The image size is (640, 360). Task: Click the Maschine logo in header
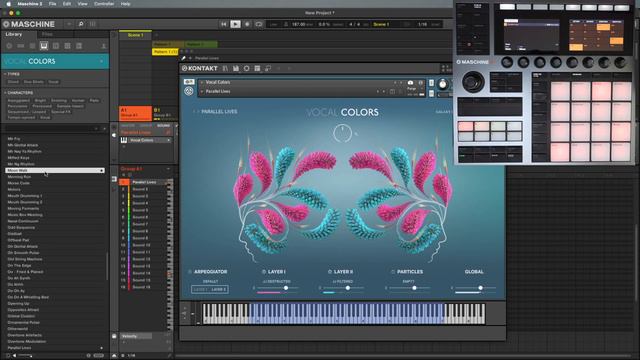[29, 24]
